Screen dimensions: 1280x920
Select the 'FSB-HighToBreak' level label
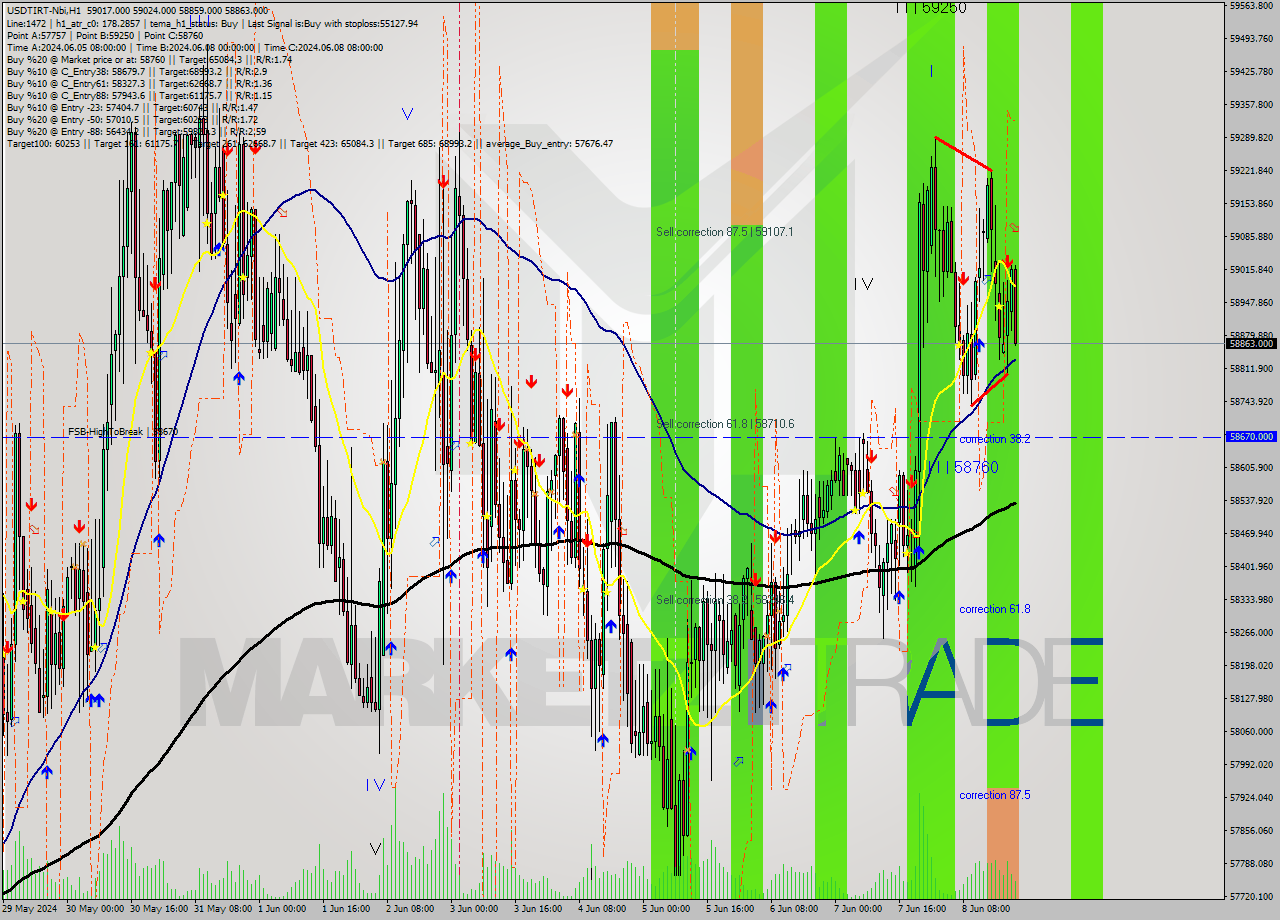tap(123, 432)
